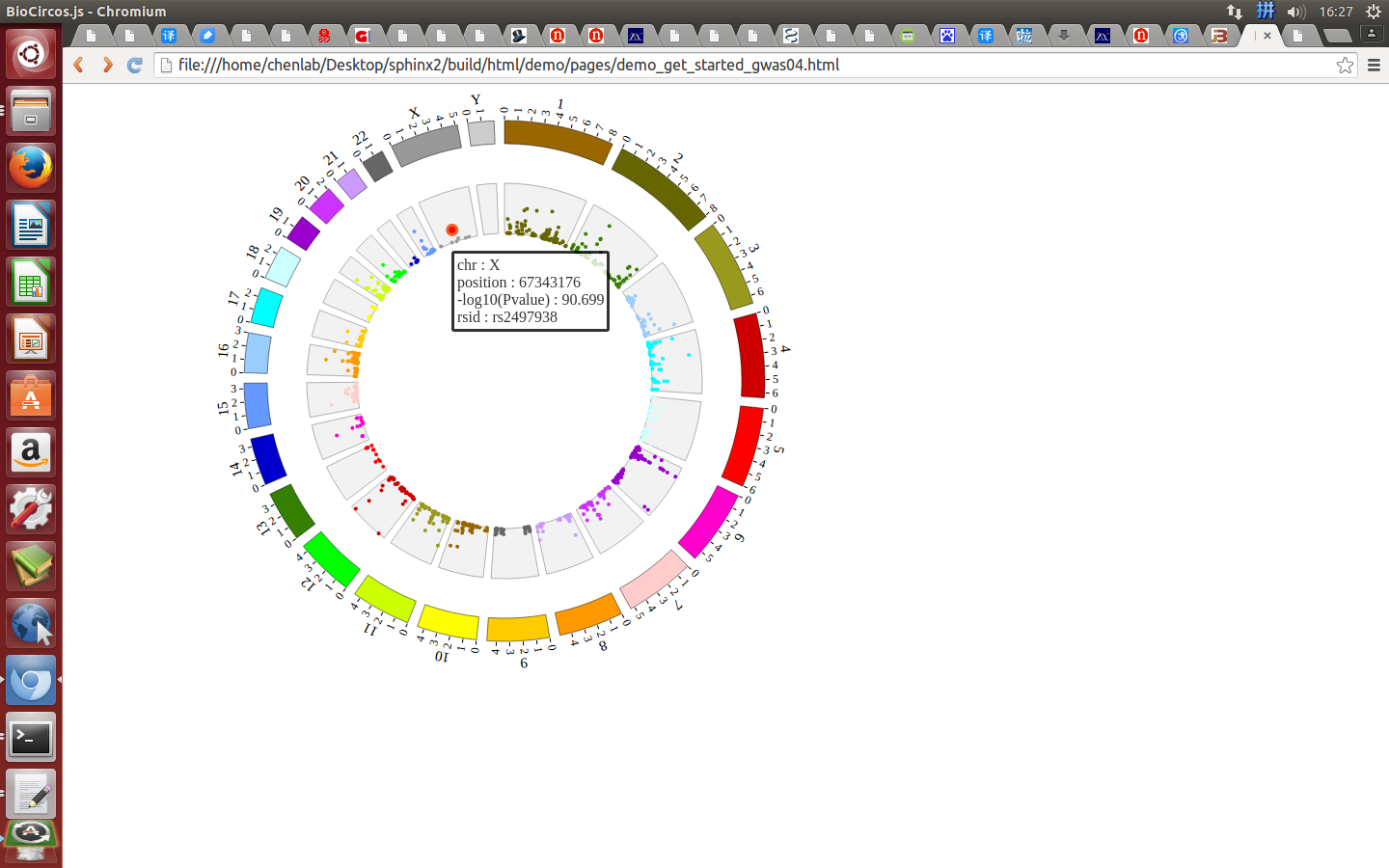Open the Text Editor from the launcher

point(31,795)
